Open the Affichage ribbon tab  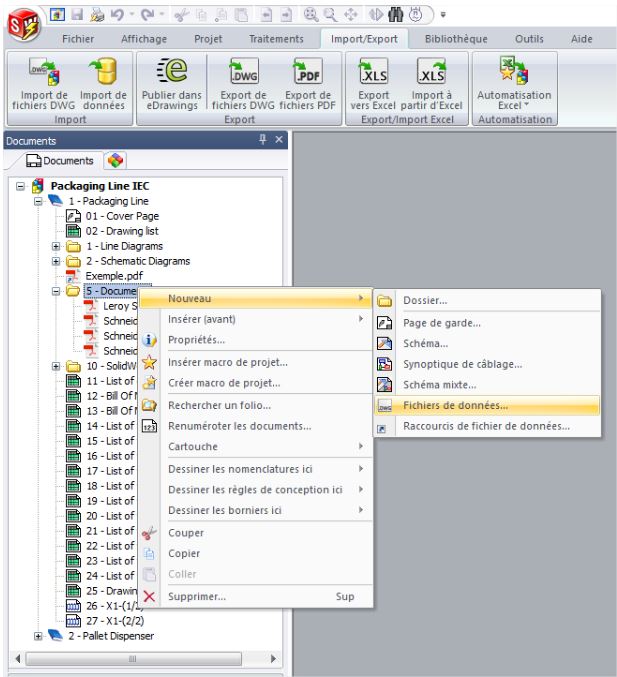(144, 39)
